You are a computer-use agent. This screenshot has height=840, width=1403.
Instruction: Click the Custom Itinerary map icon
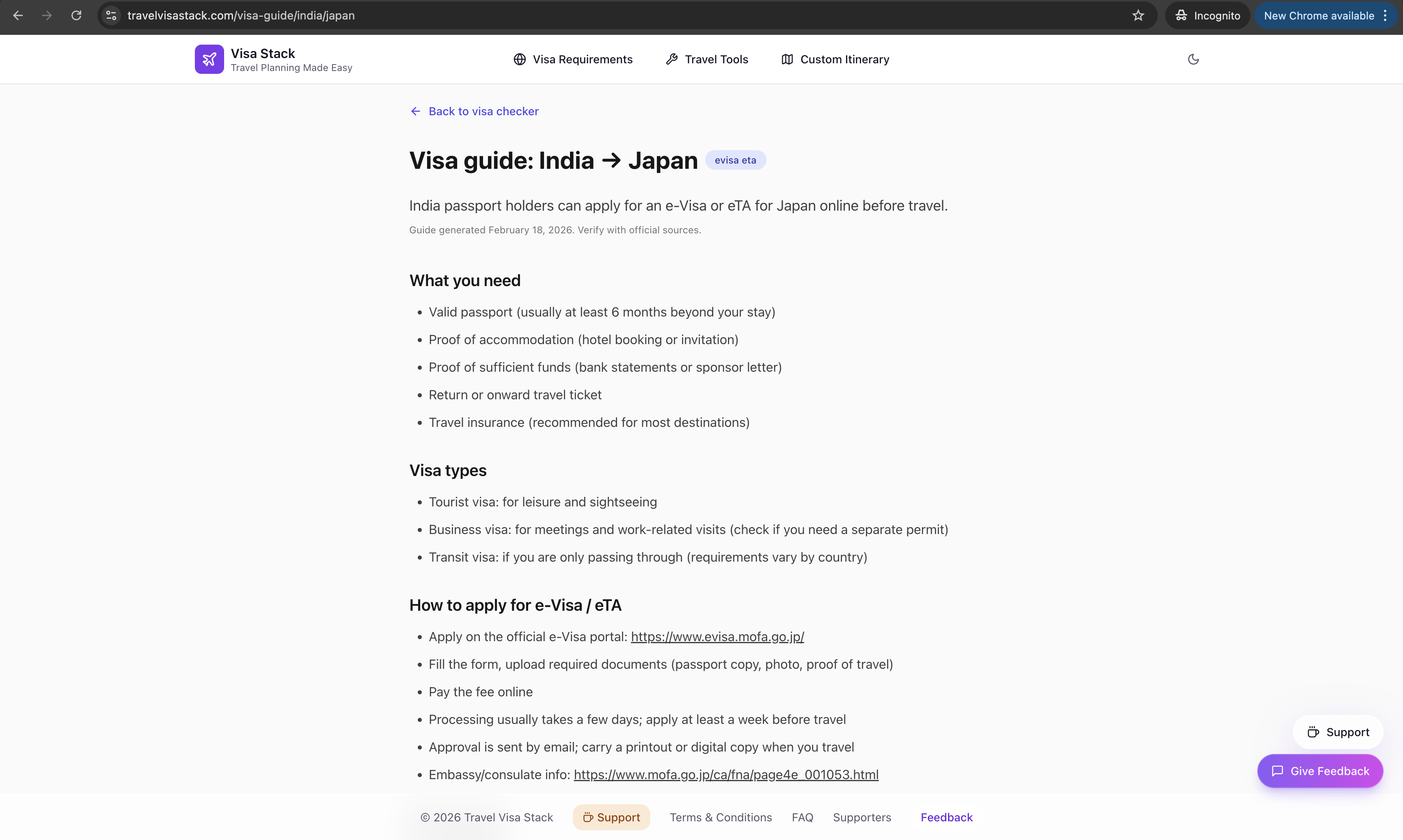pyautogui.click(x=787, y=59)
